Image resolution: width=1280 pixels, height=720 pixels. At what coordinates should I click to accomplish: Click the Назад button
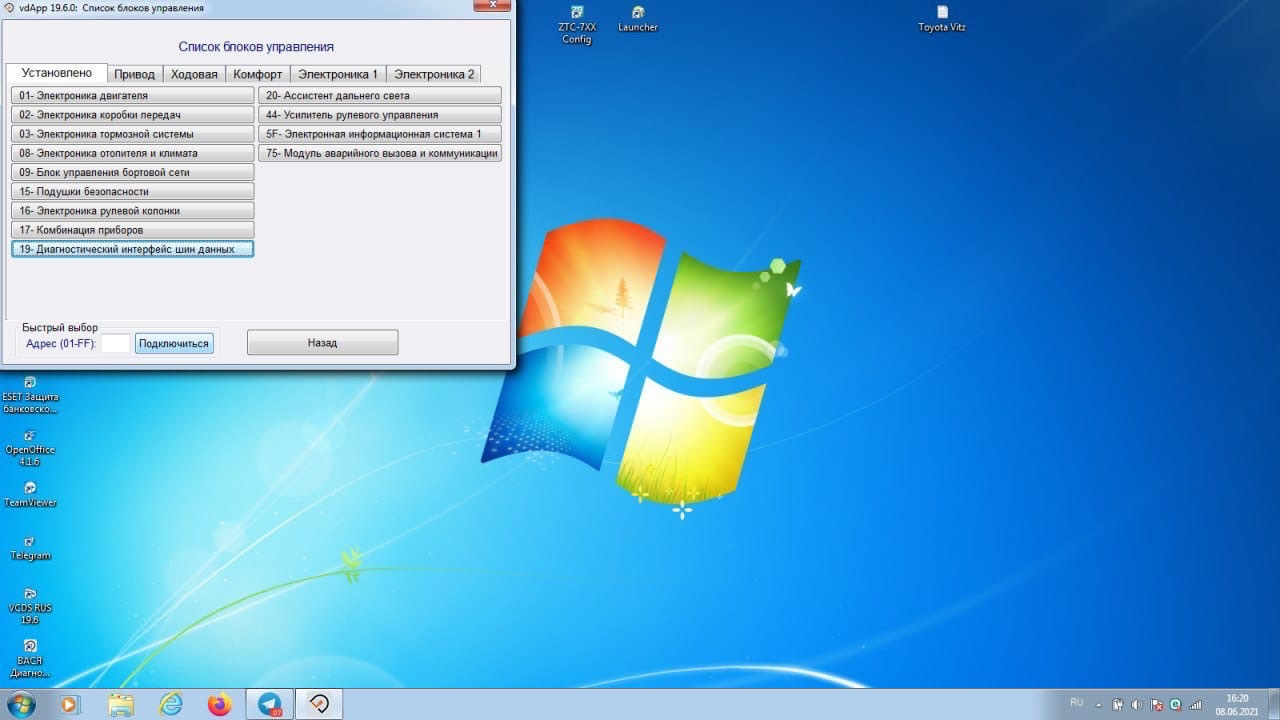tap(322, 342)
